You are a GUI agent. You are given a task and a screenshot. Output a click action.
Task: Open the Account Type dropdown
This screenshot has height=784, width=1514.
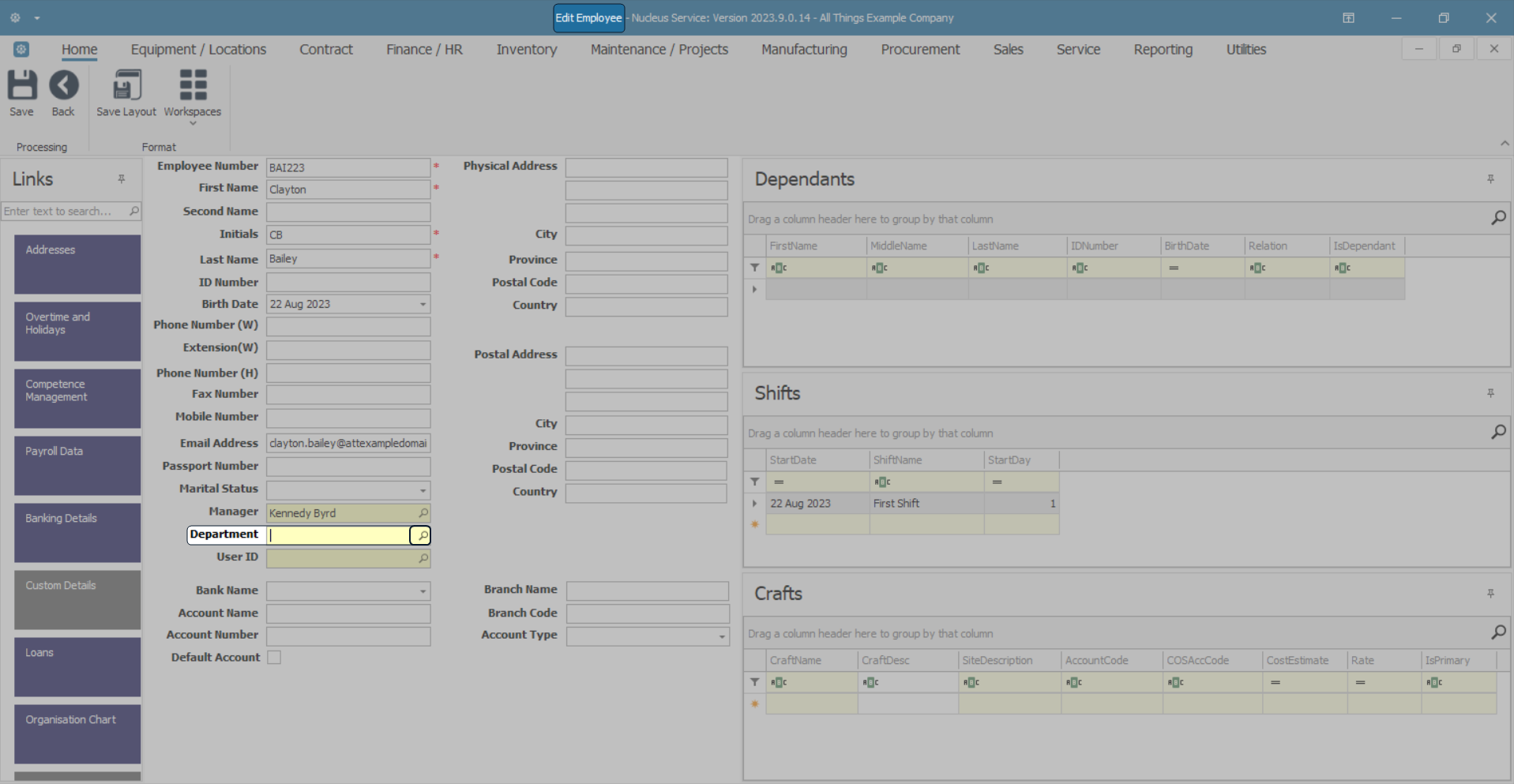pyautogui.click(x=722, y=636)
